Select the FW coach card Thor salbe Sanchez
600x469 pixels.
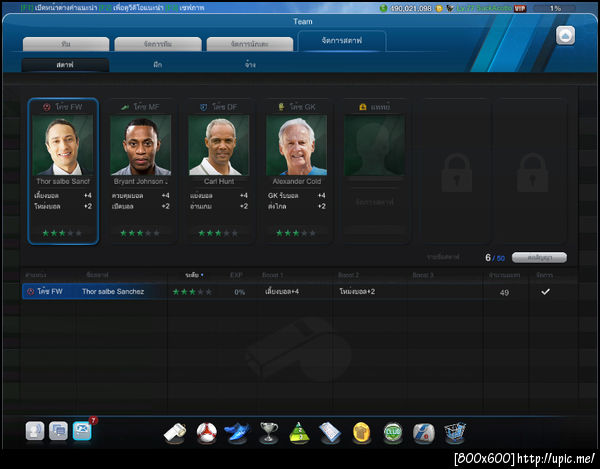click(x=63, y=171)
